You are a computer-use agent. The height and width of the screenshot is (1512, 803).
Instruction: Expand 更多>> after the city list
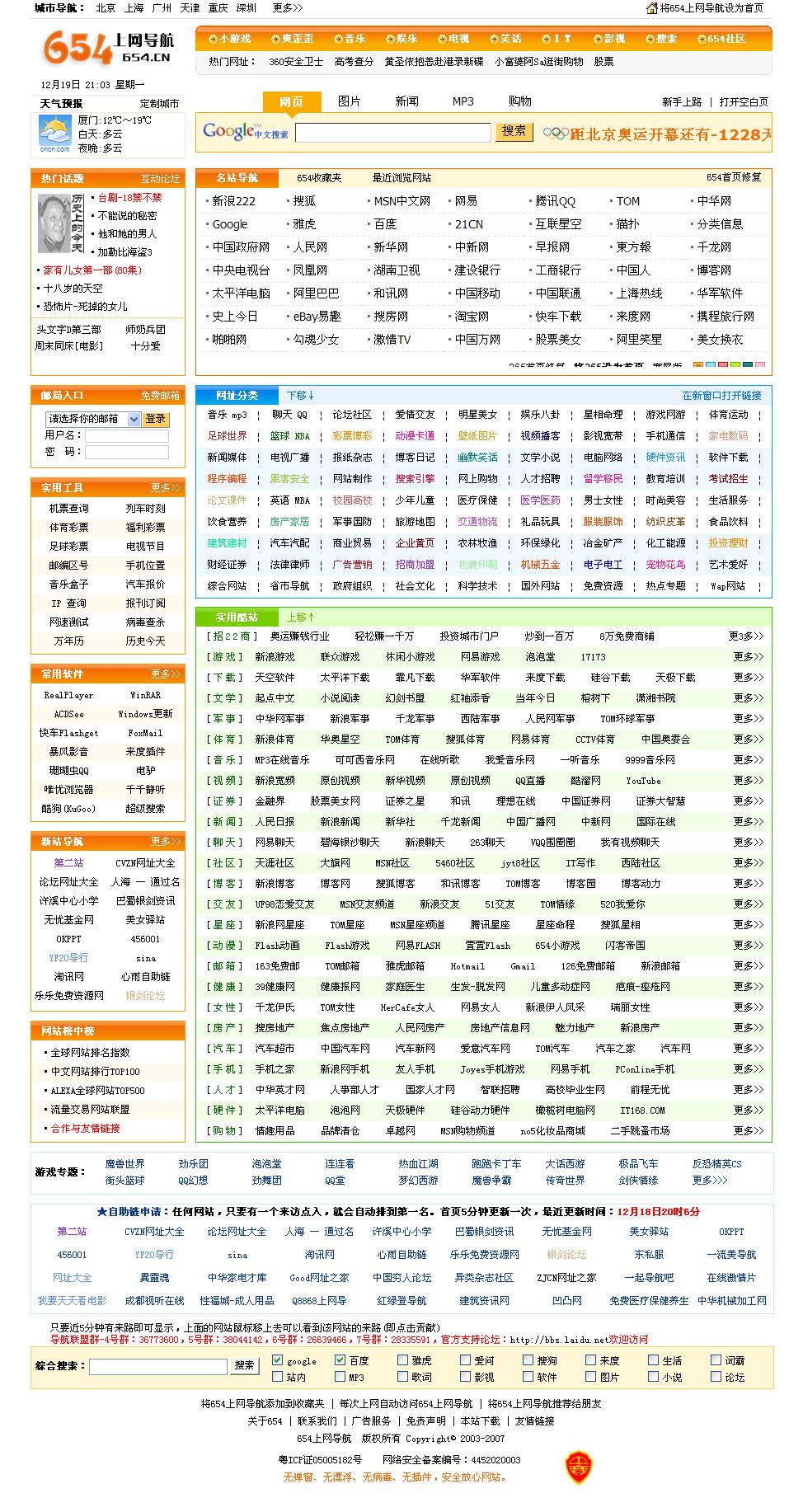(x=288, y=8)
